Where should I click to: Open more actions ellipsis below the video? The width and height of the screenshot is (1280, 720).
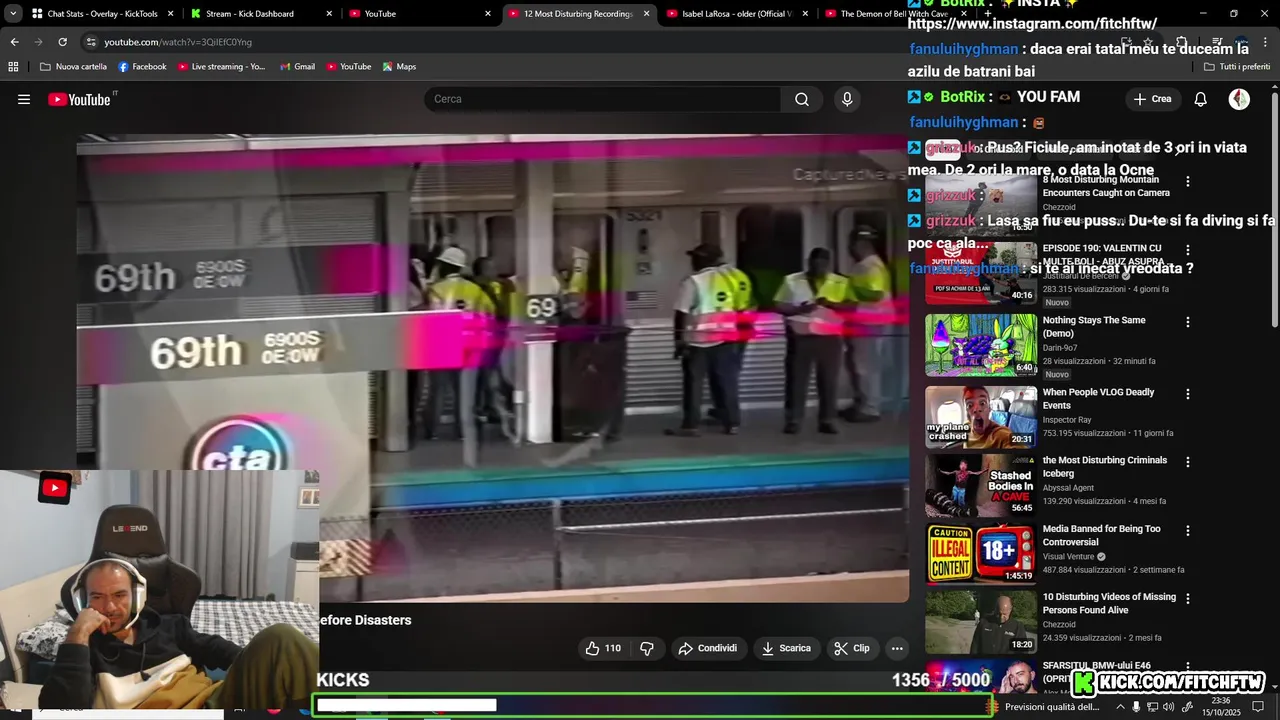coord(897,648)
